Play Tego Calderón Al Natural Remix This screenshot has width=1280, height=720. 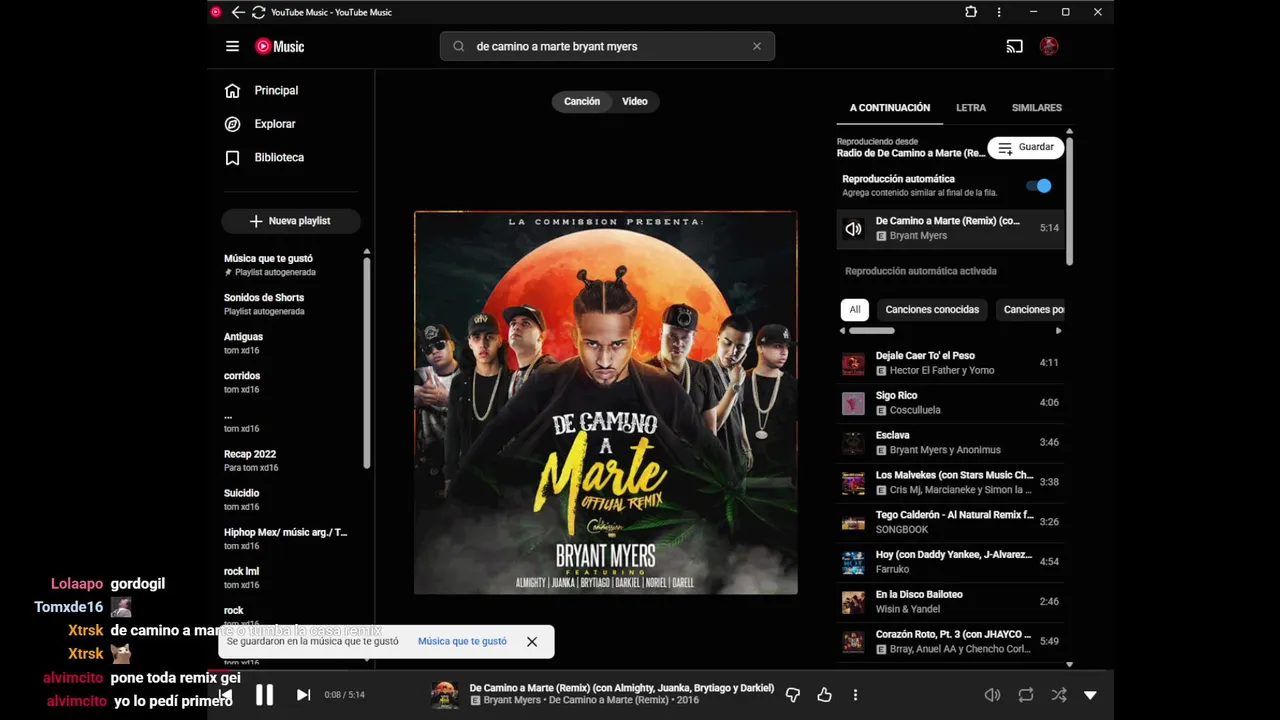950,522
